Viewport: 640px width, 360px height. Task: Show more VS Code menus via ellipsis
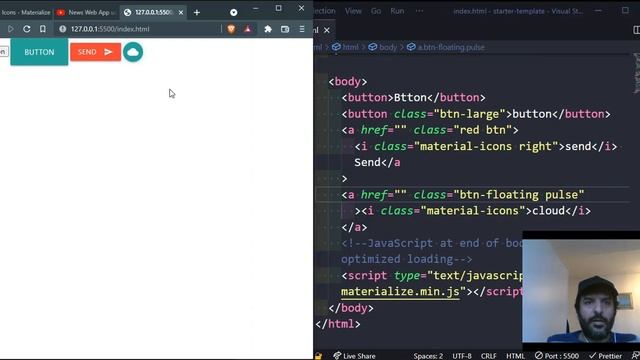coord(419,11)
